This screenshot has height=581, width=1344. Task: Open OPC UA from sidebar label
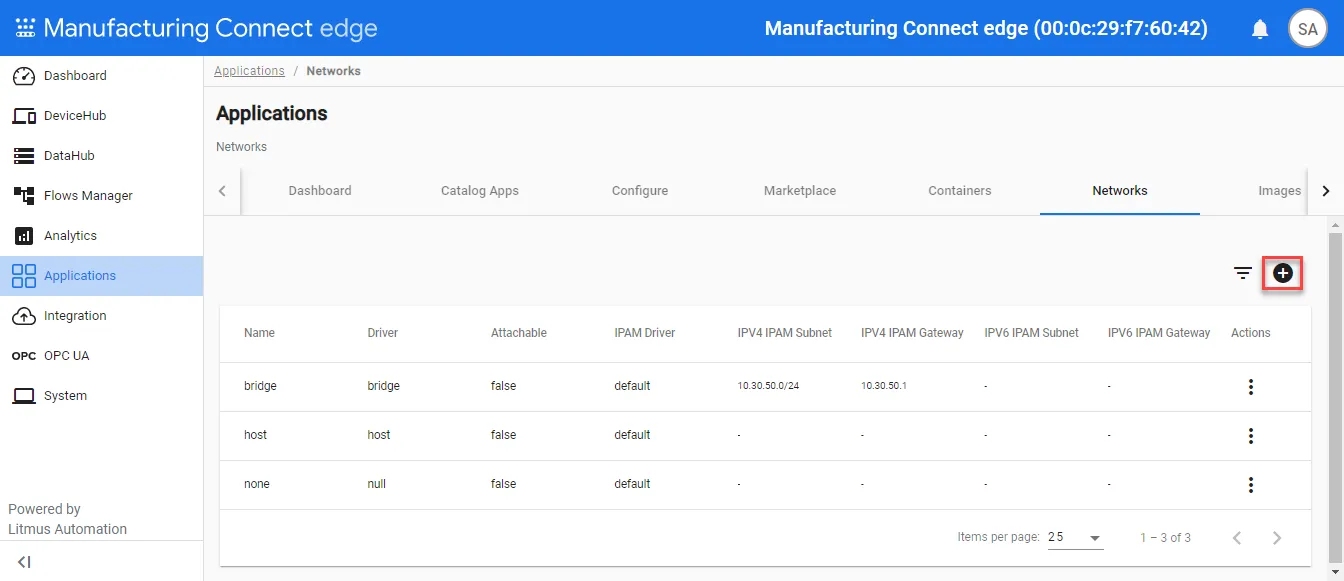67,356
